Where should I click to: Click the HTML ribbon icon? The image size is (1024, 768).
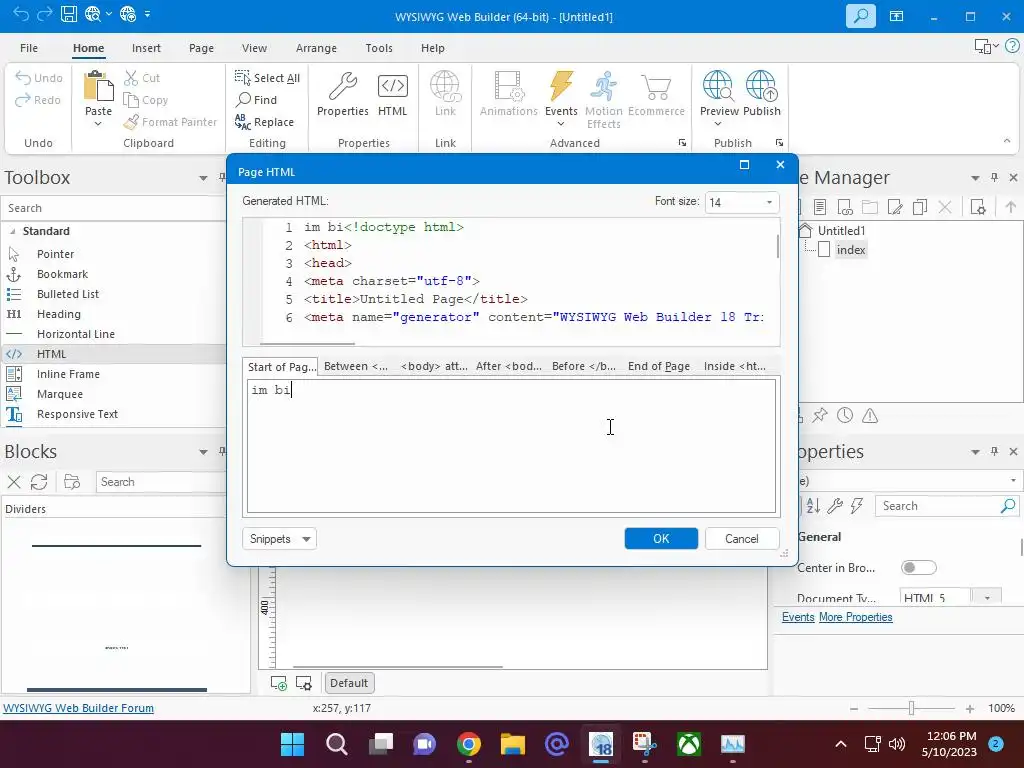(x=392, y=94)
